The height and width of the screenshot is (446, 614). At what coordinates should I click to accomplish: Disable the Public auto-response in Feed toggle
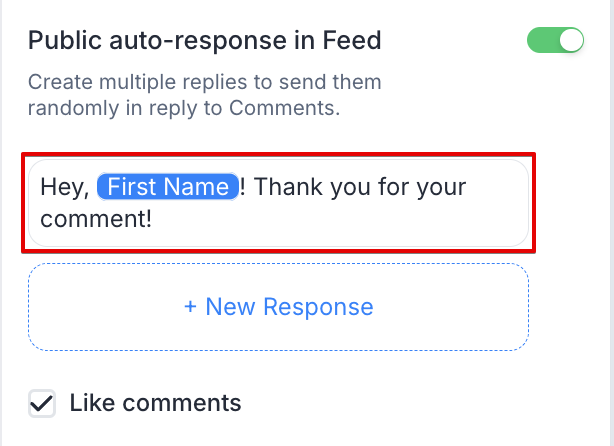click(554, 41)
